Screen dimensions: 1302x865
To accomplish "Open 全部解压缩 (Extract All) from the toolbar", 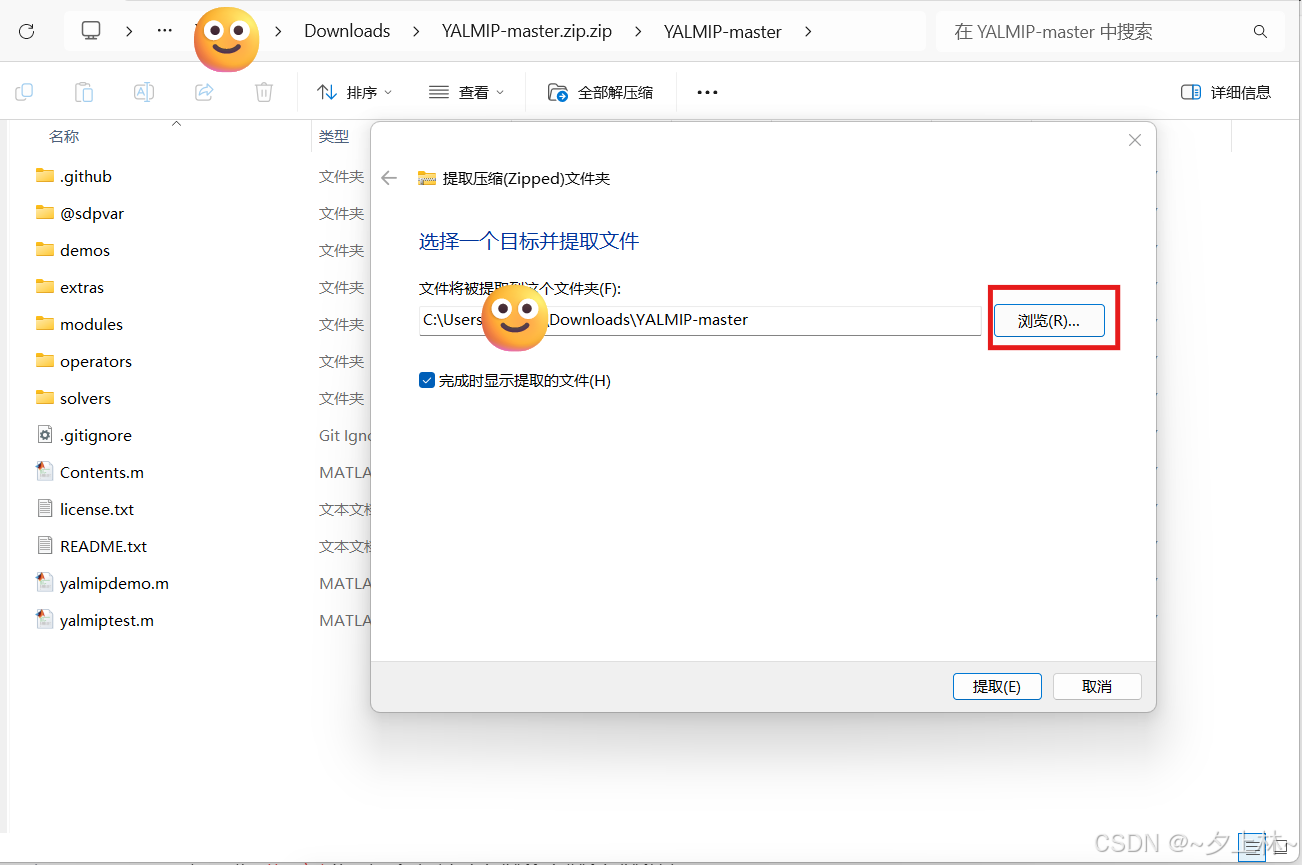I will pyautogui.click(x=601, y=91).
